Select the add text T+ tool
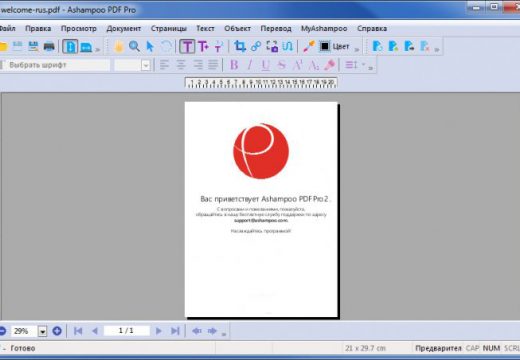Image resolution: width=520 pixels, height=360 pixels. 203,46
